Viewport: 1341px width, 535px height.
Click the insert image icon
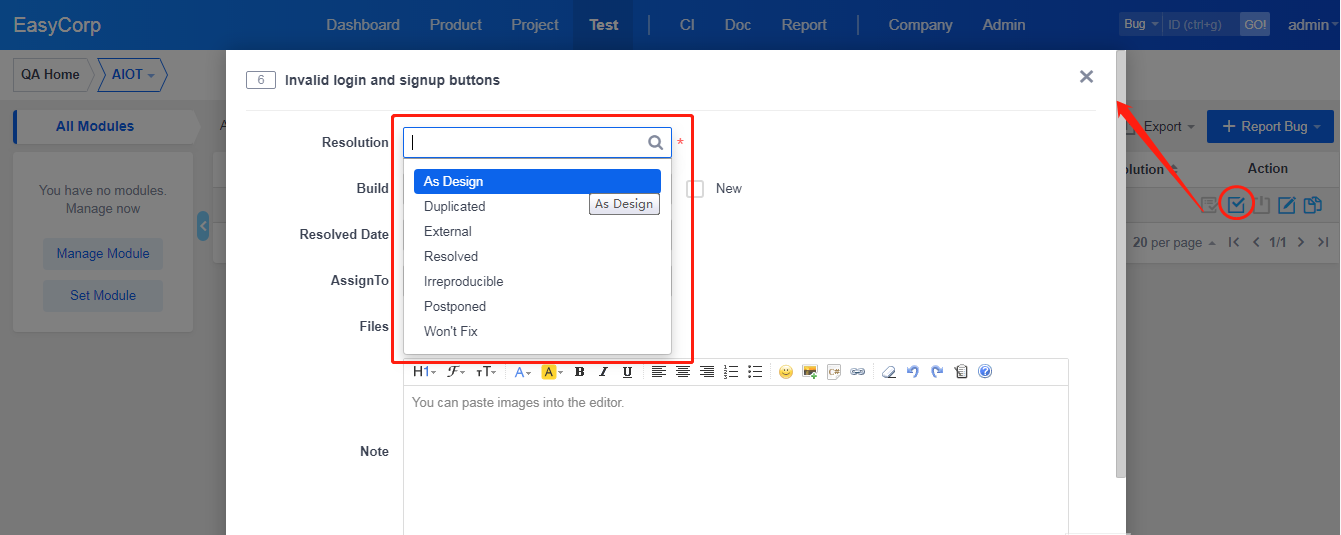[810, 372]
